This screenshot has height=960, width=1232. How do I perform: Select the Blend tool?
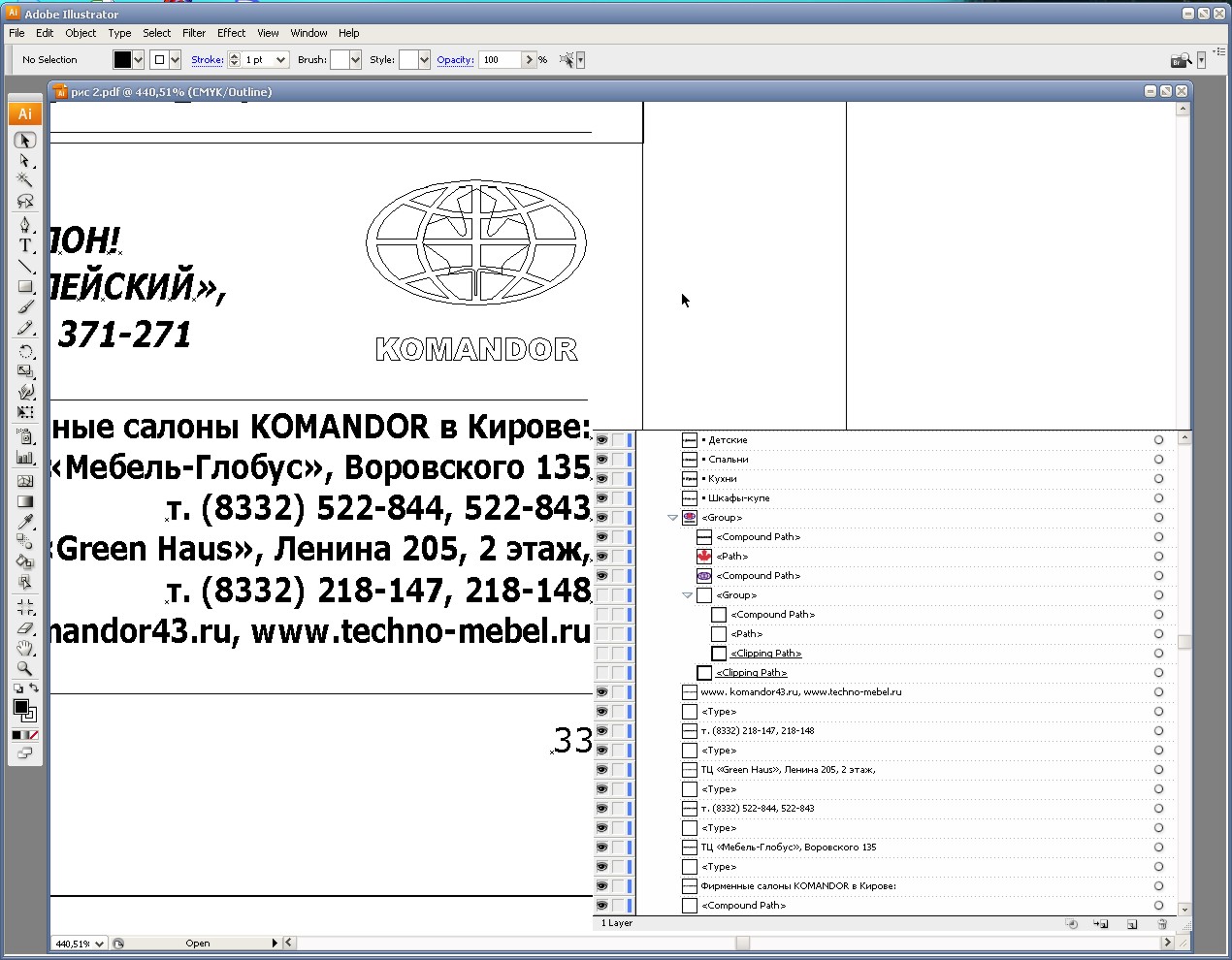point(25,542)
